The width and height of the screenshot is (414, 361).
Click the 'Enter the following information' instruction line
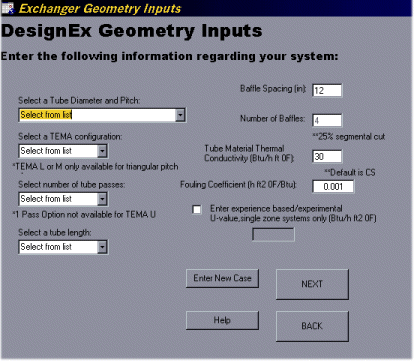point(169,56)
